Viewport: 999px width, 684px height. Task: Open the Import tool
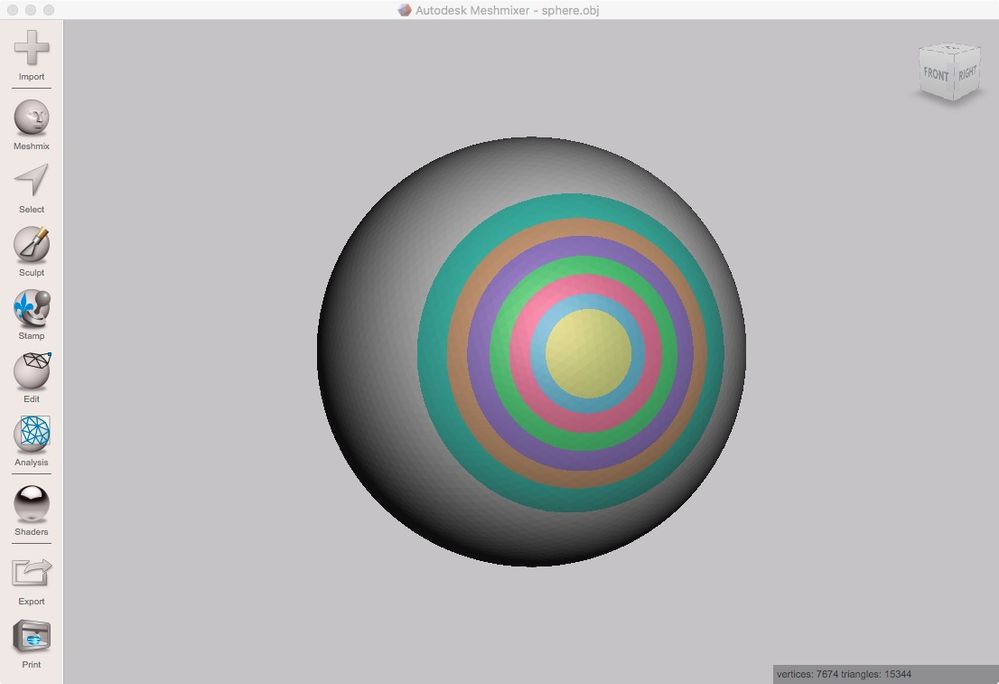[31, 55]
